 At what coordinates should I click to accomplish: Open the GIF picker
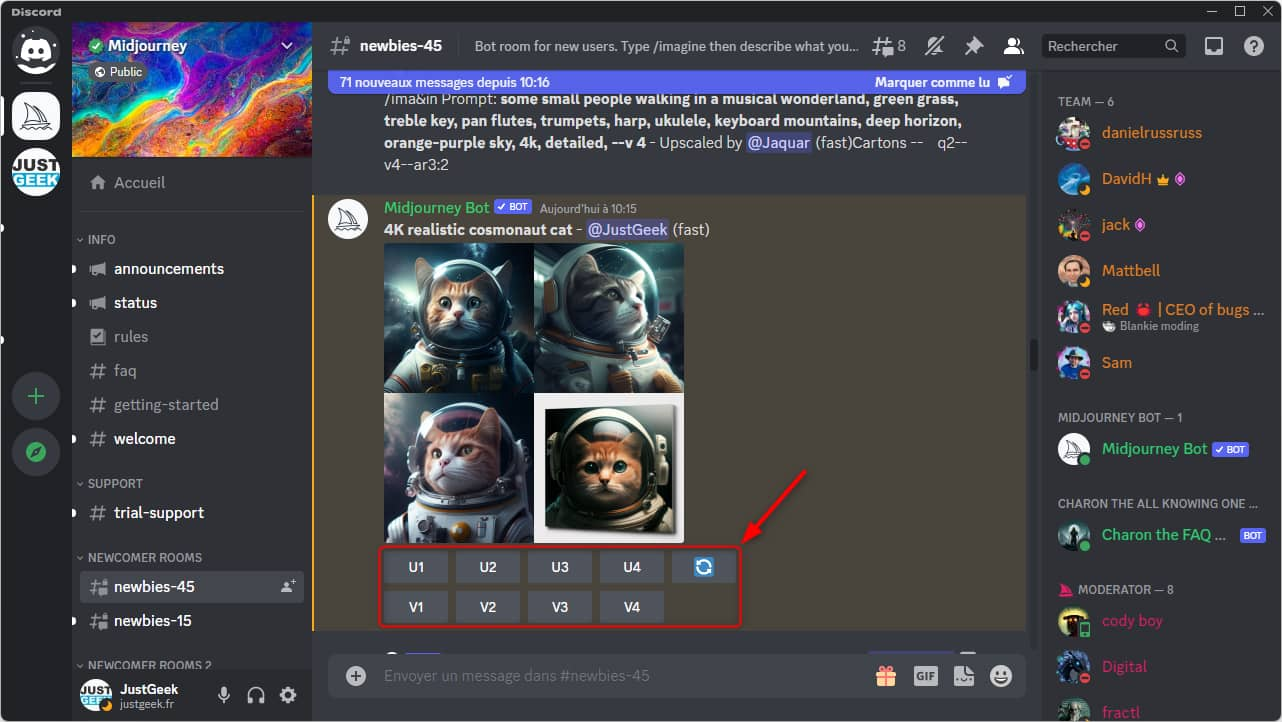point(925,676)
